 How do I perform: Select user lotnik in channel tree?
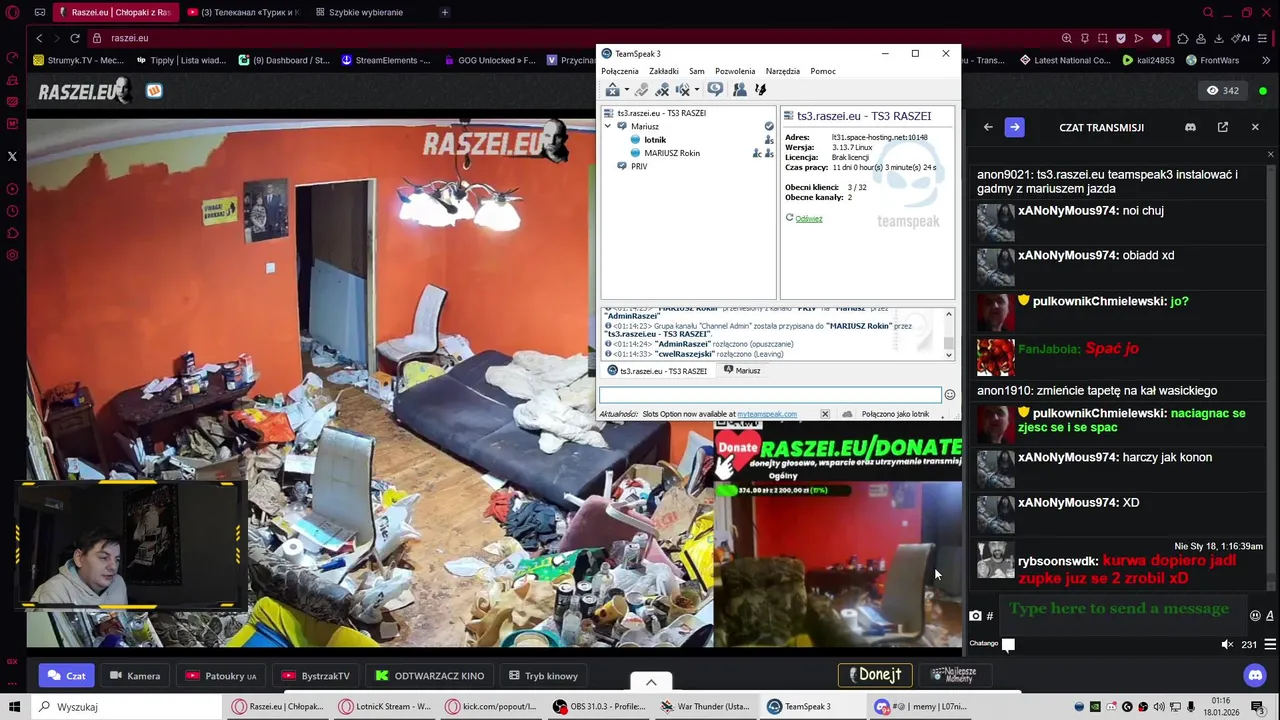(655, 140)
